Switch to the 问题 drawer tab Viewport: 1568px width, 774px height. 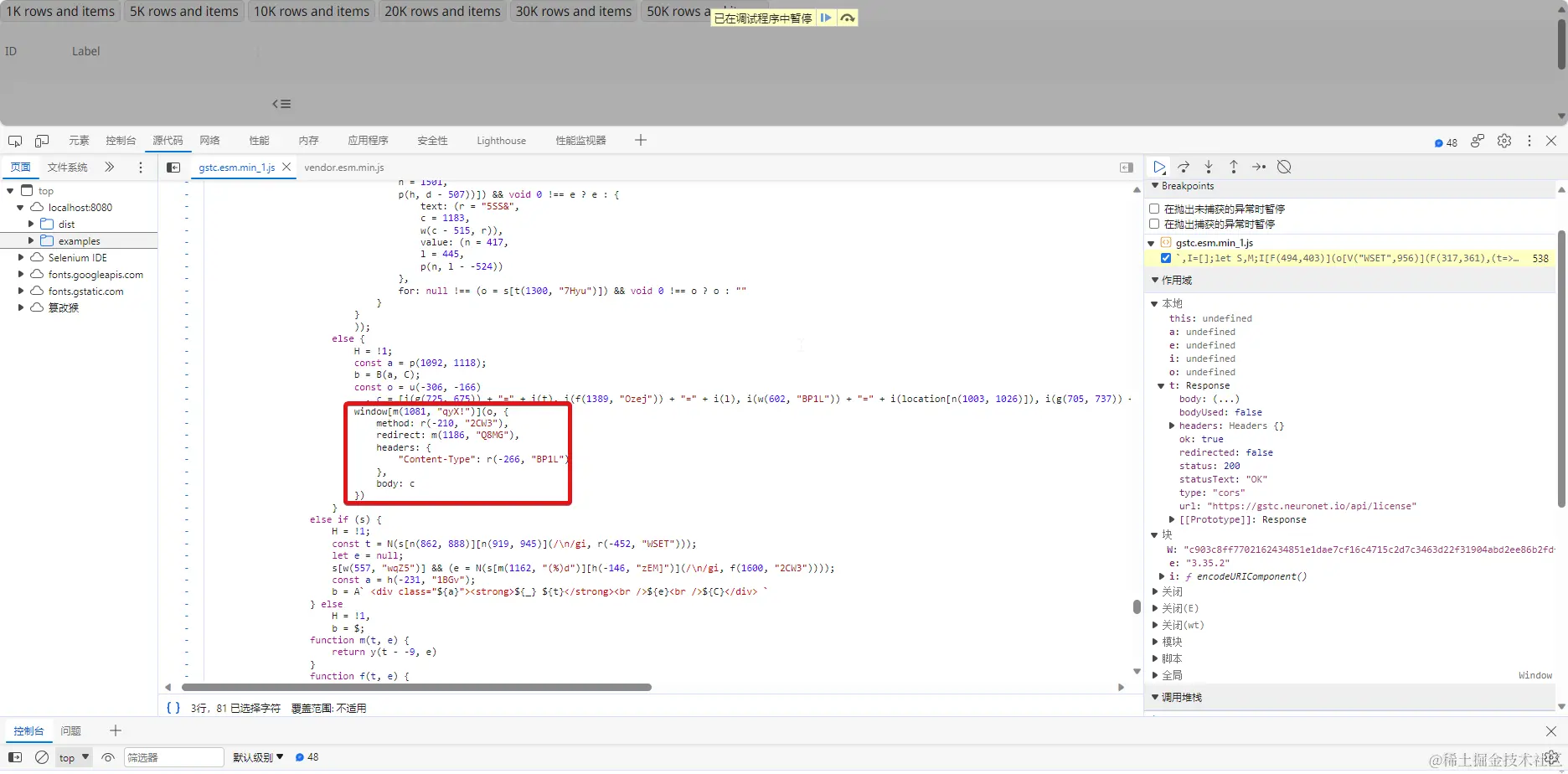pyautogui.click(x=71, y=731)
